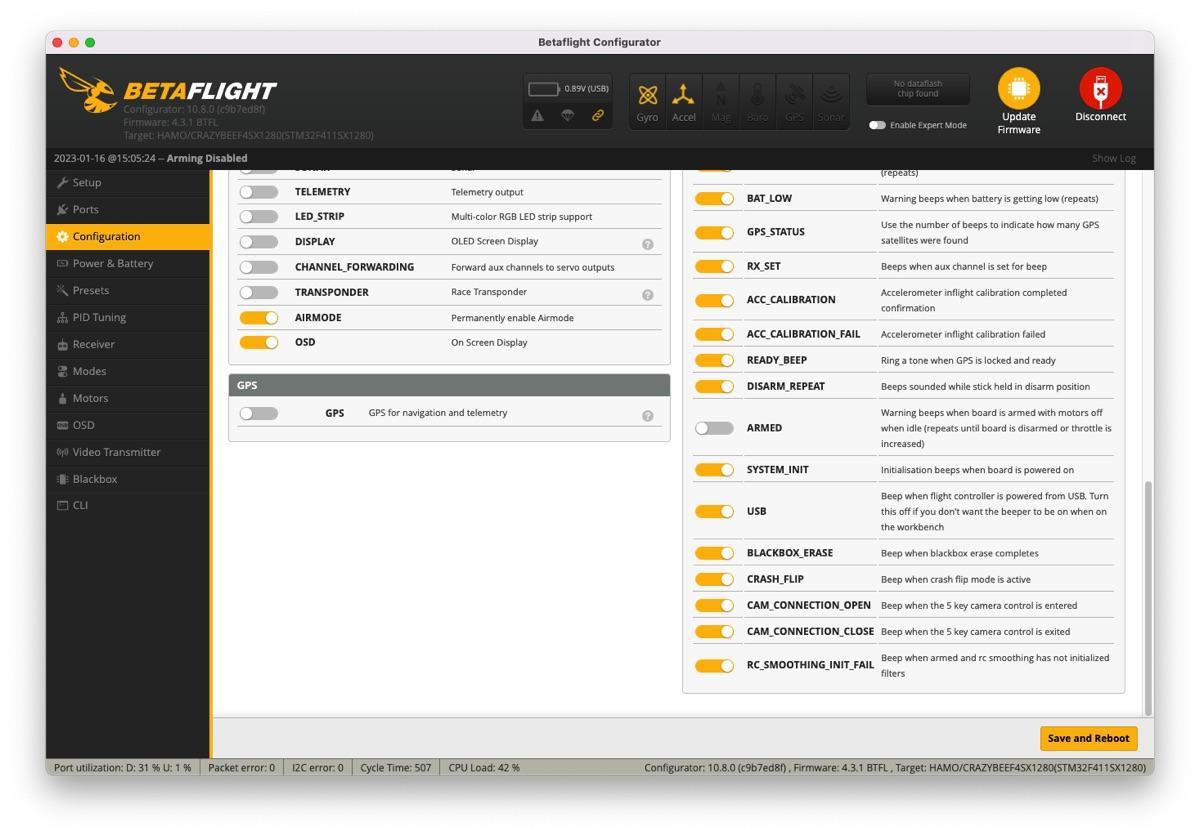This screenshot has width=1200, height=836.
Task: Select the Configuration tab
Action: tap(128, 237)
